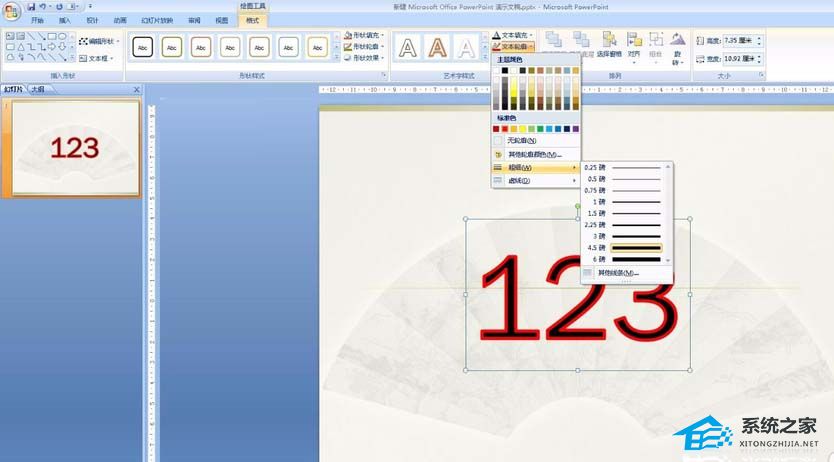Screen dimensions: 834x462
Task: Save the presentation from quick access toolbar
Action: (x=31, y=7)
